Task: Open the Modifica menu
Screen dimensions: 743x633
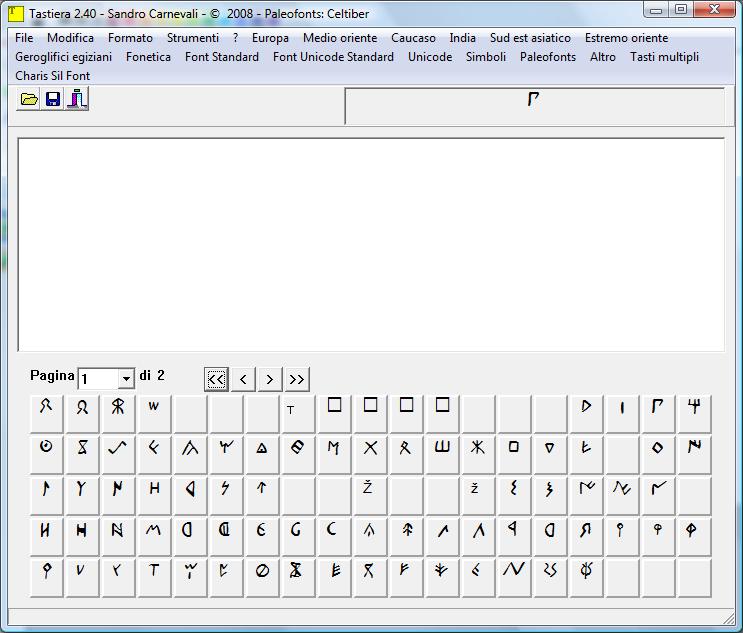Action: (71, 38)
